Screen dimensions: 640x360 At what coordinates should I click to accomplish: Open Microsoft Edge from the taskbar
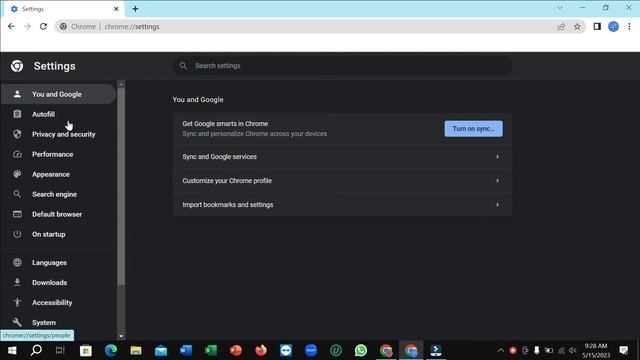[111, 351]
